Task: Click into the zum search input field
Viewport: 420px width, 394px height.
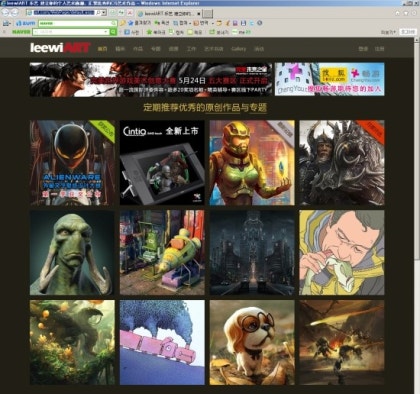Action: (75, 23)
